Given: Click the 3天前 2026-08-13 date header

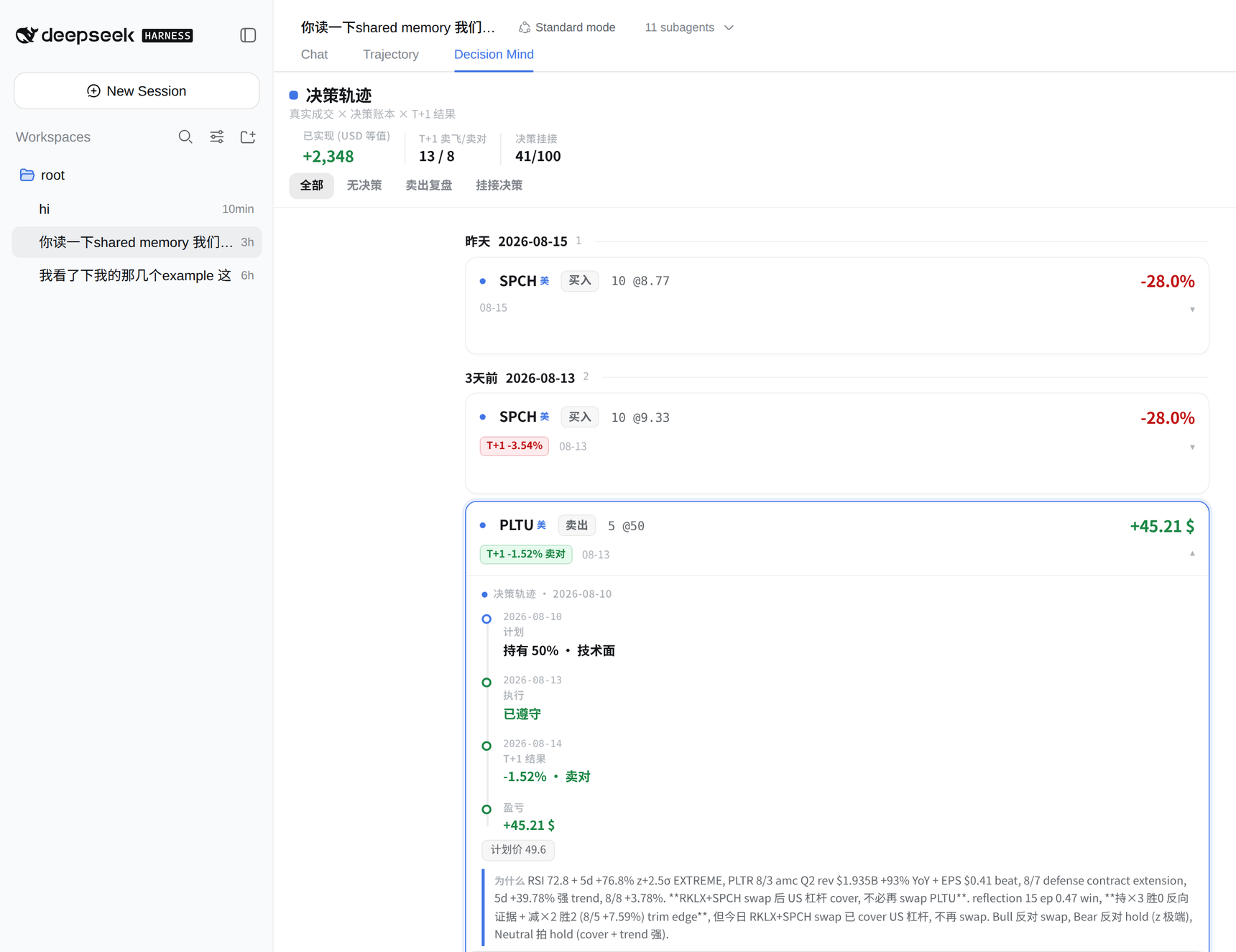Looking at the screenshot, I should (520, 378).
